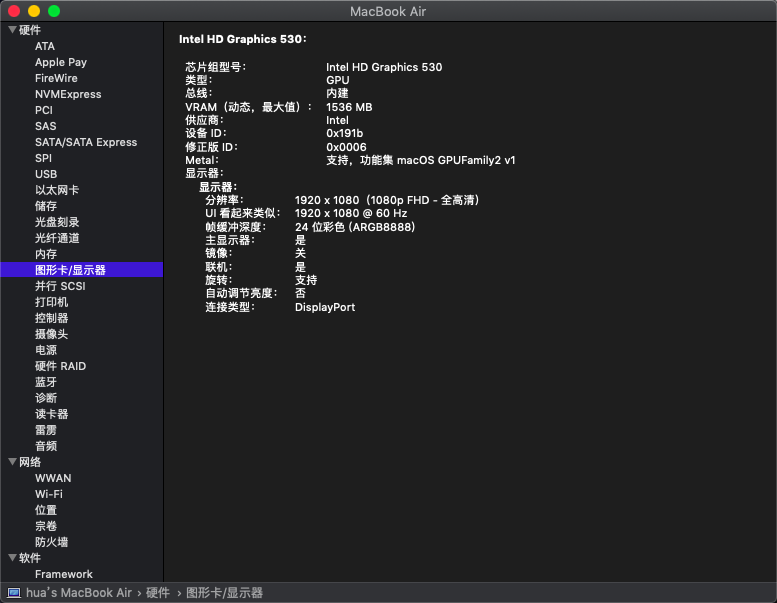Click the 类型 value GPU
The width and height of the screenshot is (777, 603).
tap(337, 80)
